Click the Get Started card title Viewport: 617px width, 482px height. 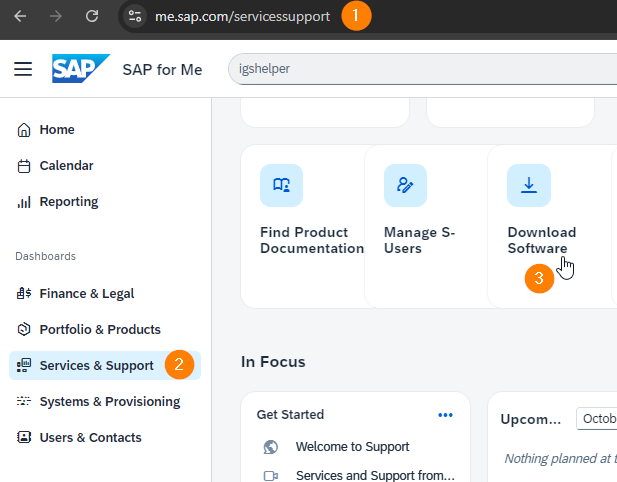click(x=290, y=414)
